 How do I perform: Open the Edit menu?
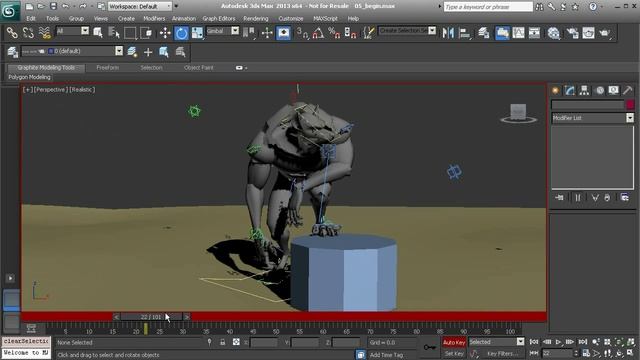pos(31,18)
